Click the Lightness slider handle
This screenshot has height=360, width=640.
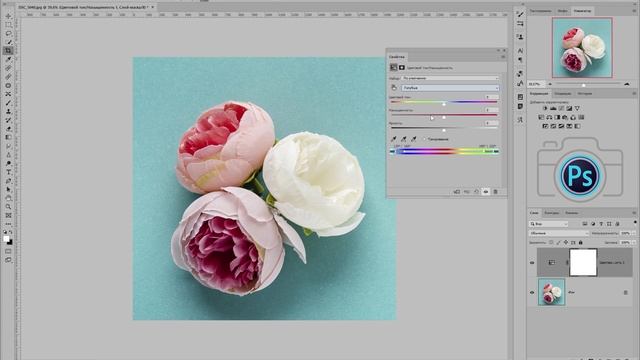(x=444, y=130)
